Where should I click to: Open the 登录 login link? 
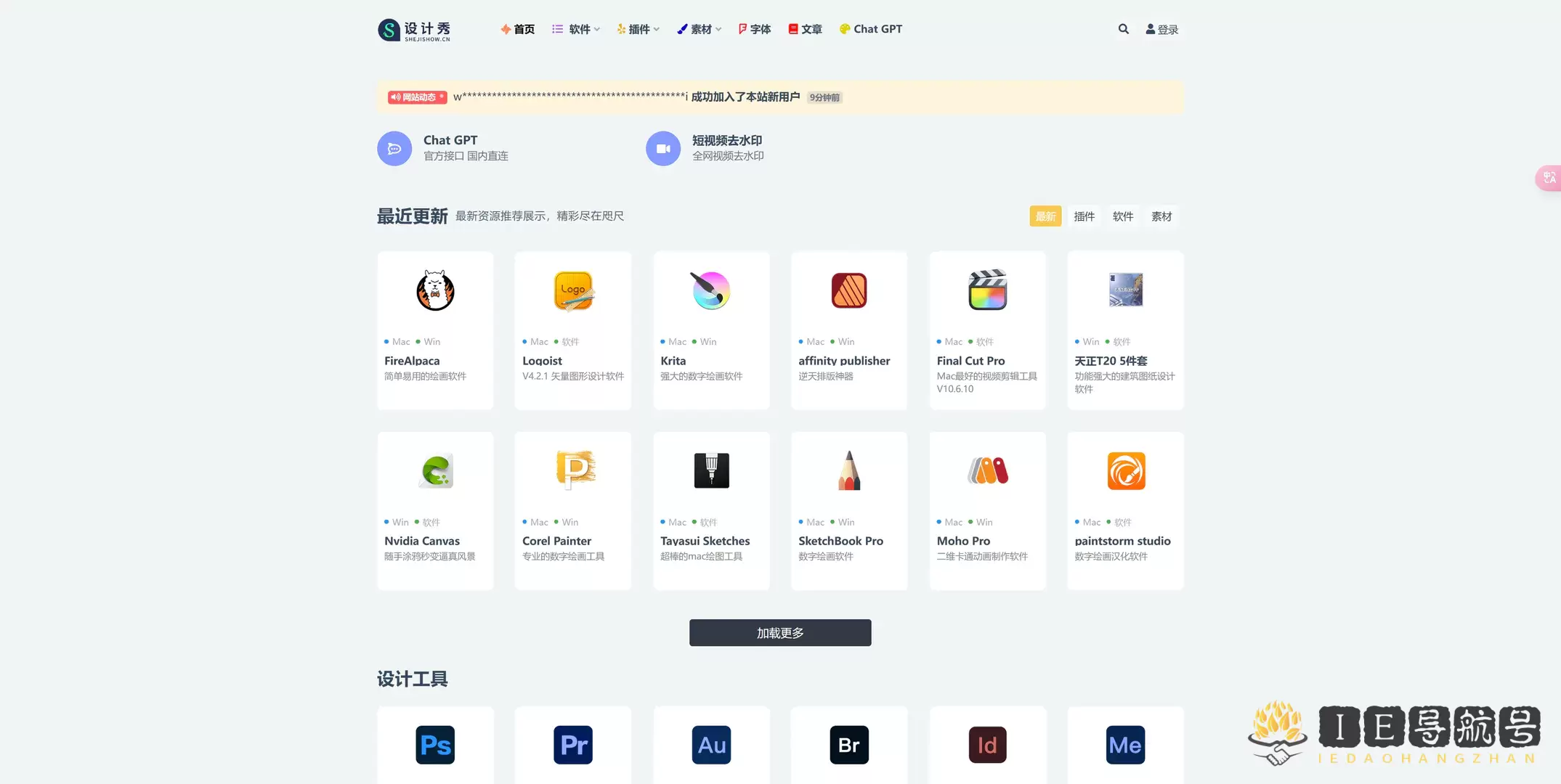click(1162, 29)
